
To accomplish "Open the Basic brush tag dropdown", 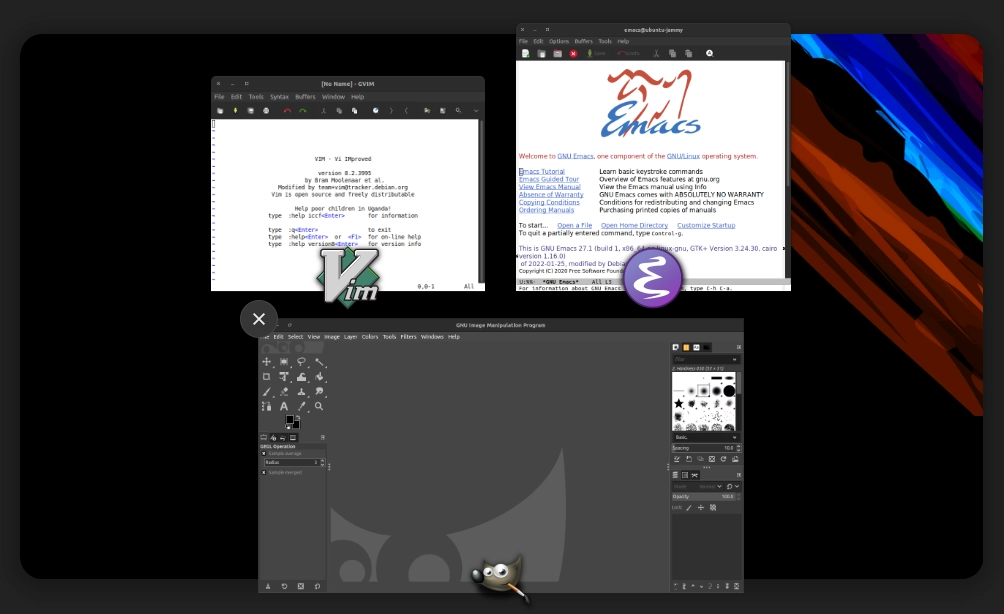I will pyautogui.click(x=706, y=437).
